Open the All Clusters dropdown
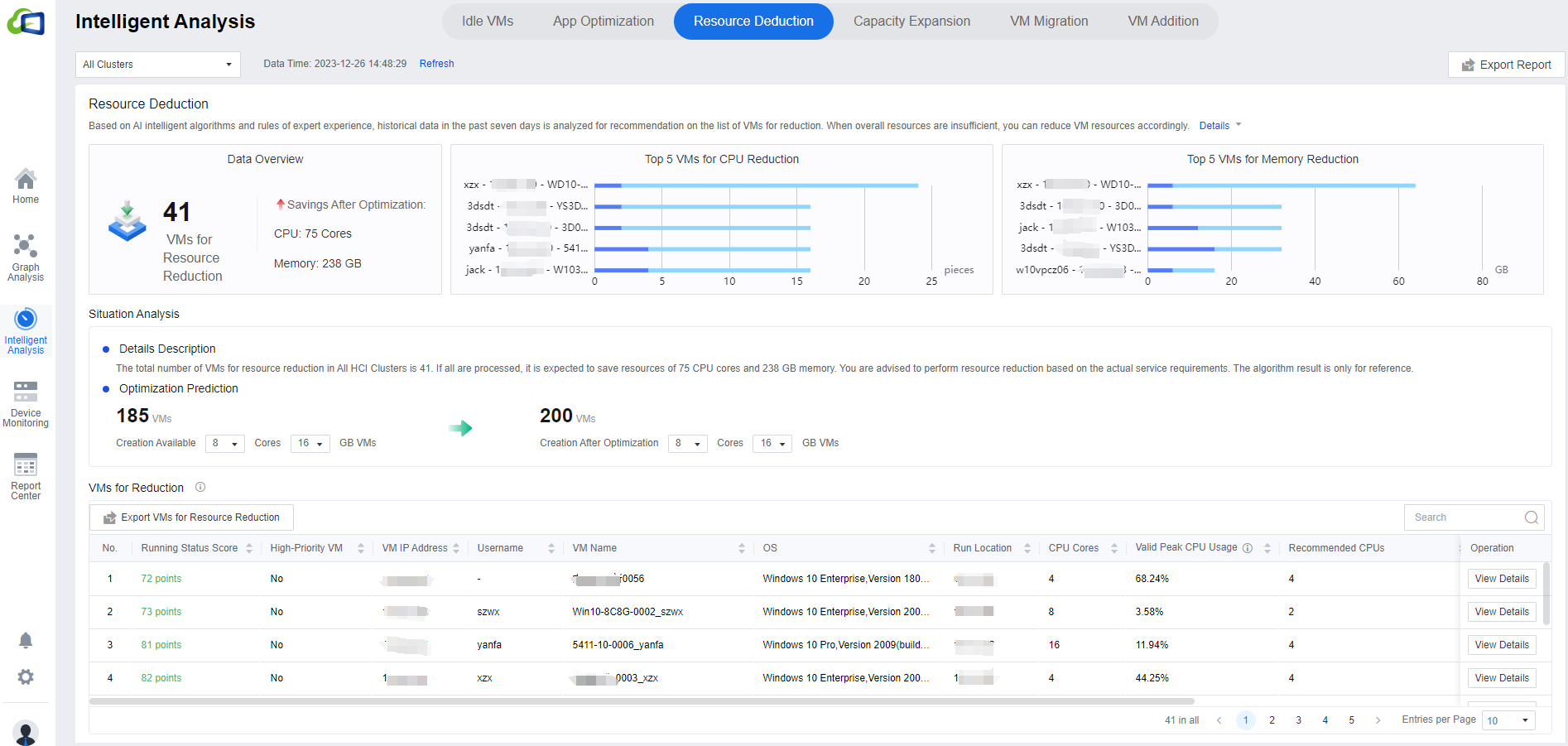The image size is (1568, 746). 157,65
